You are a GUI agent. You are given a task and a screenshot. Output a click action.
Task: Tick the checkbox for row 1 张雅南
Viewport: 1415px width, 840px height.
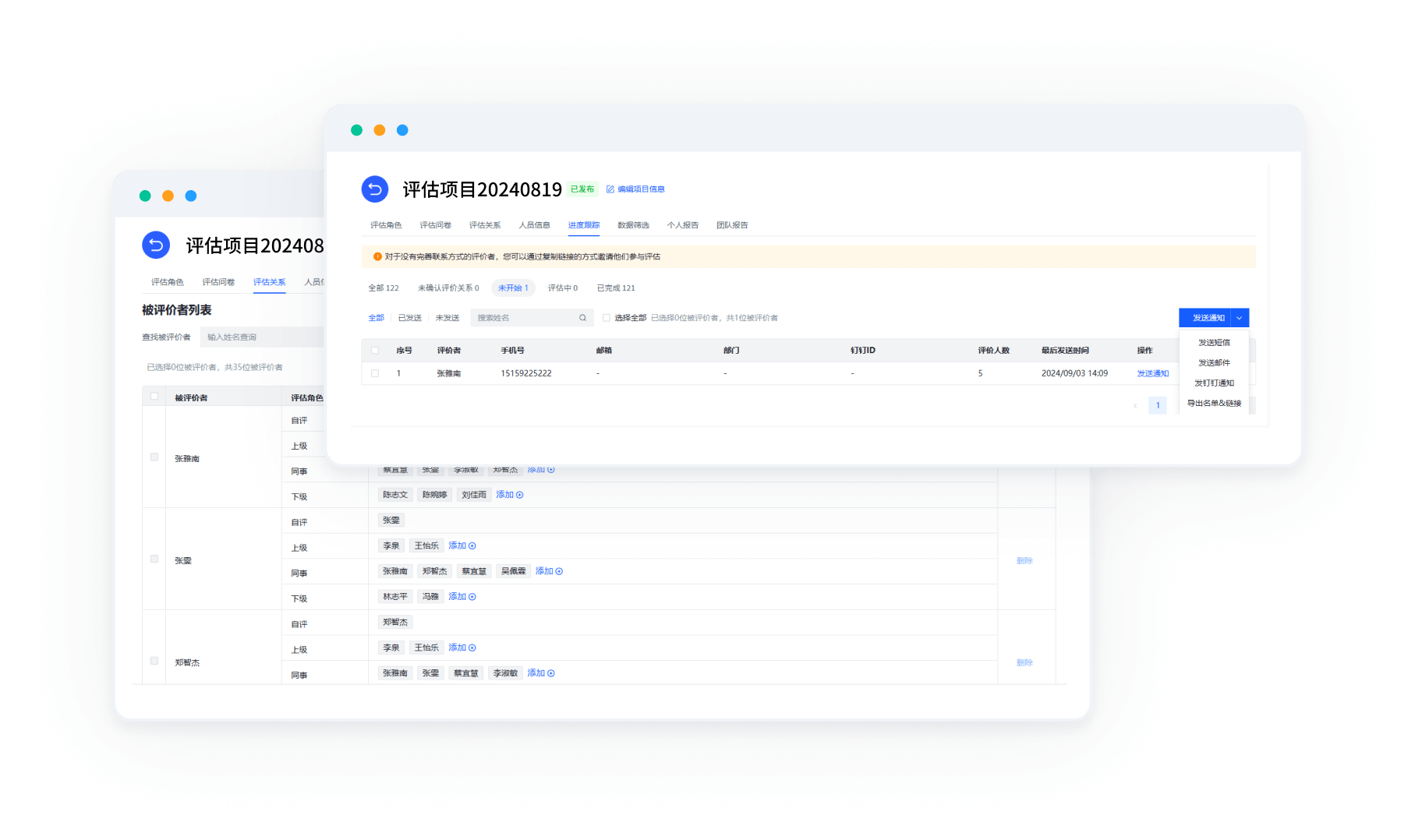pyautogui.click(x=375, y=373)
